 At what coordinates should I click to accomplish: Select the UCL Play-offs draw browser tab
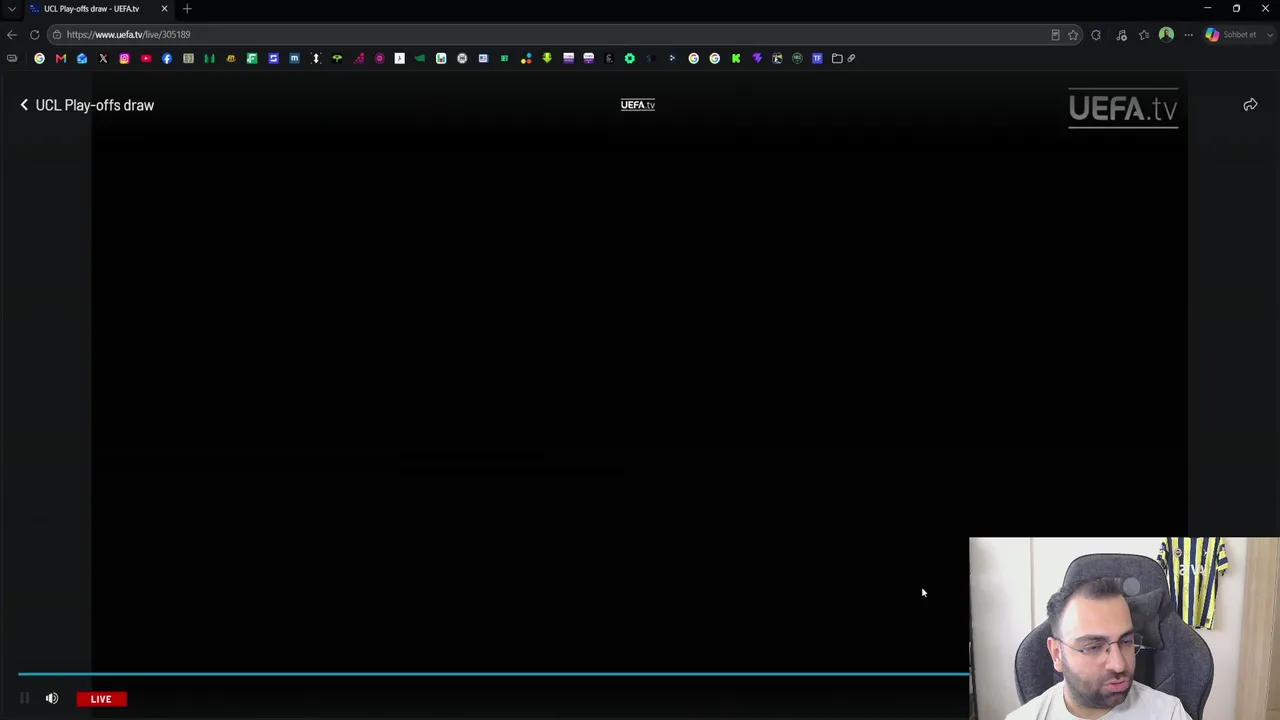97,9
